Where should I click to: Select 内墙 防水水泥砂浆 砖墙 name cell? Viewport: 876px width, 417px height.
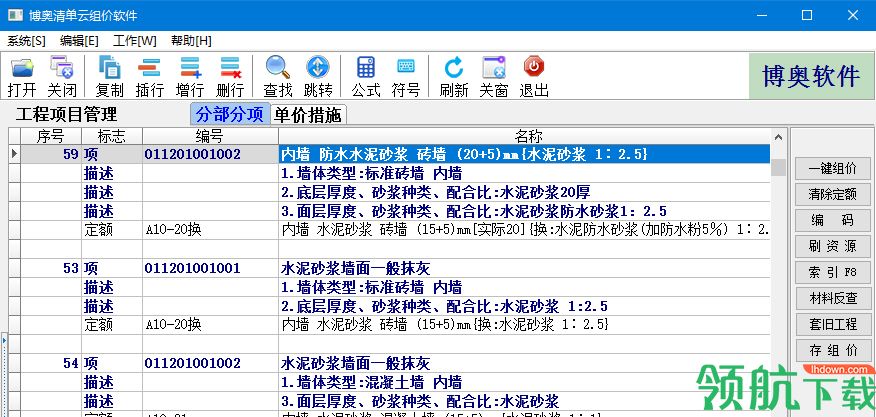point(525,154)
